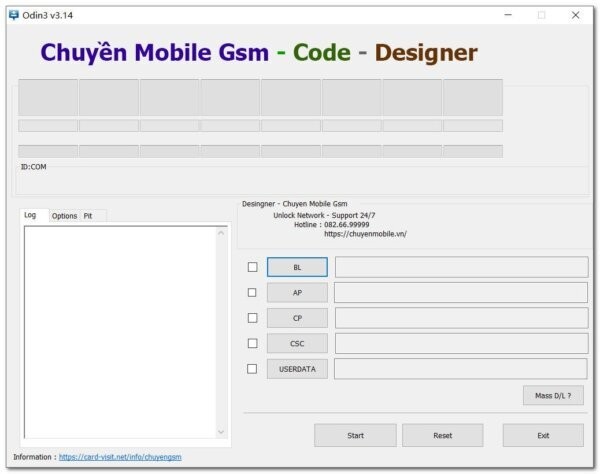Close the Odin3 window
This screenshot has width=600, height=474.
click(x=575, y=15)
